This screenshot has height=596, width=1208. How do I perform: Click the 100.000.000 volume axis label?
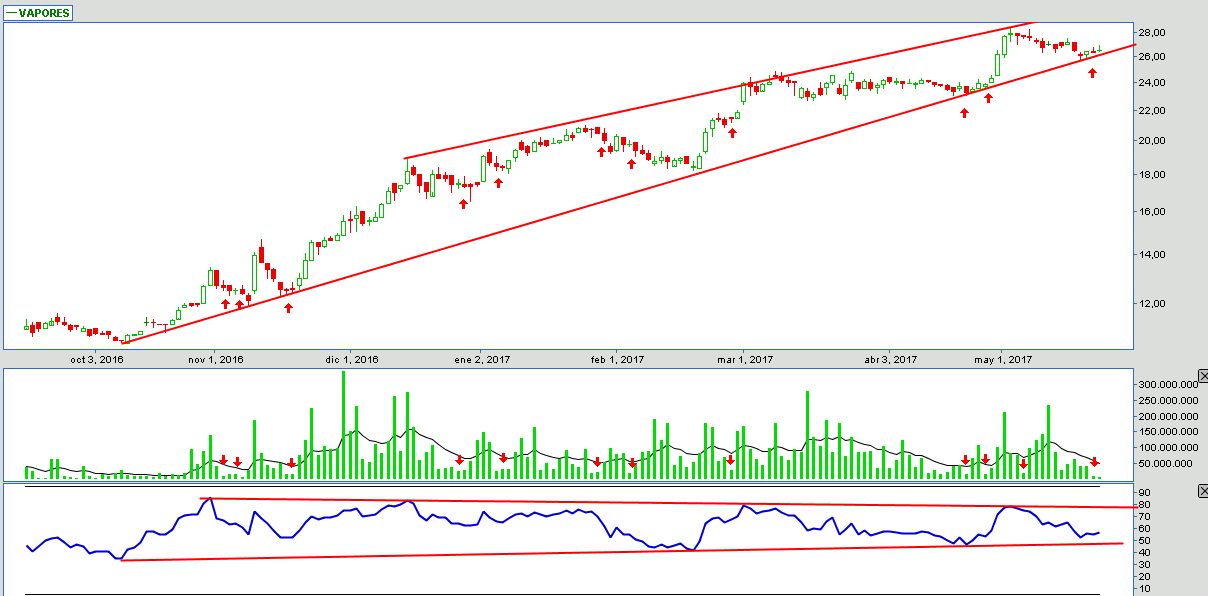(x=1166, y=448)
